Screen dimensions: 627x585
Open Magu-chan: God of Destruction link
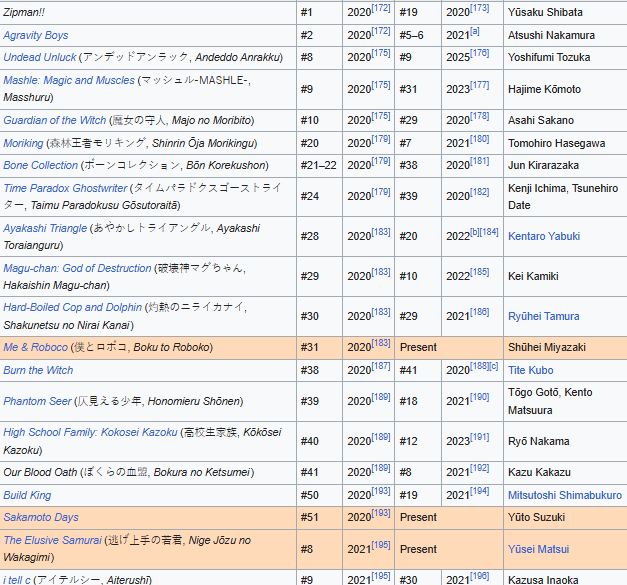pyautogui.click(x=77, y=268)
